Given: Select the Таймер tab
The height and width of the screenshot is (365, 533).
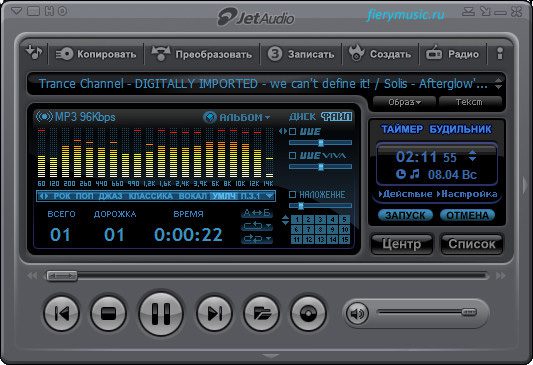Looking at the screenshot, I should (x=402, y=129).
